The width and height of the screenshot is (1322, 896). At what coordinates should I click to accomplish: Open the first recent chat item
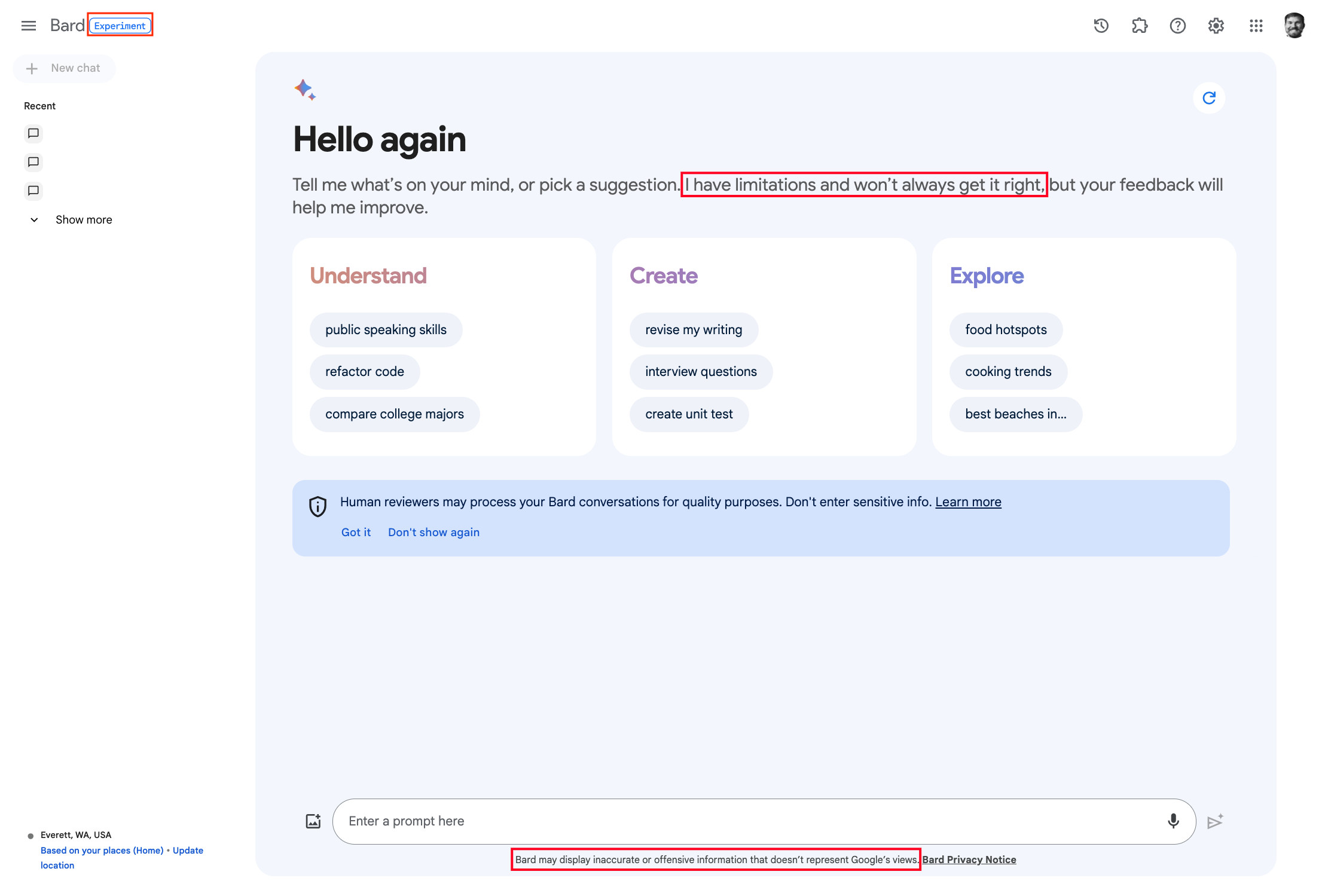(x=33, y=133)
